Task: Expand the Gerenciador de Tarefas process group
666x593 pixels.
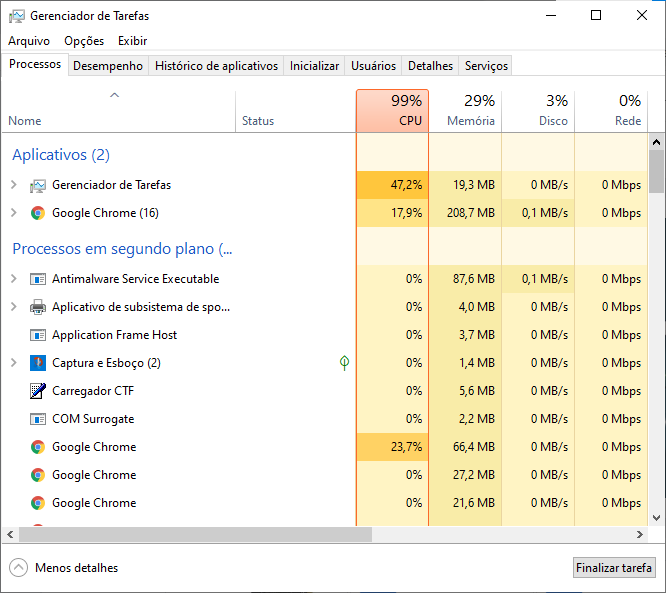Action: (x=14, y=185)
